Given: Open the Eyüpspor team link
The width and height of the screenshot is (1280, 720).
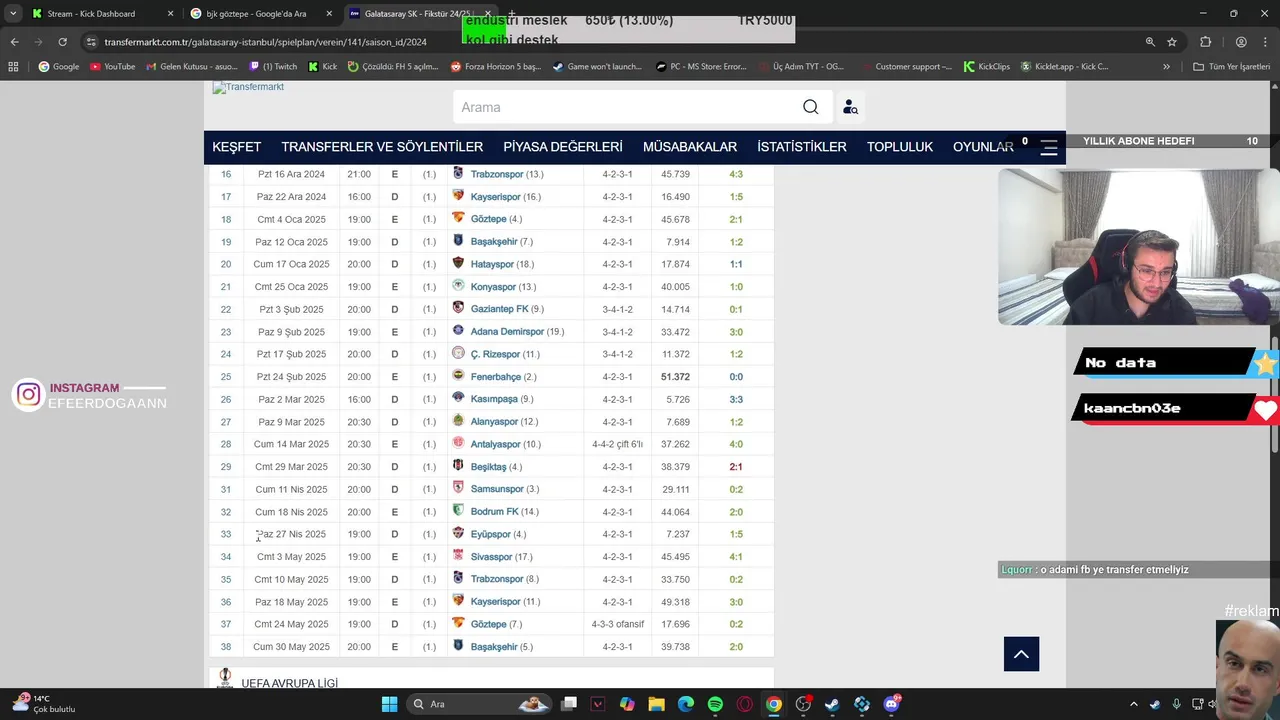Looking at the screenshot, I should click(x=490, y=534).
